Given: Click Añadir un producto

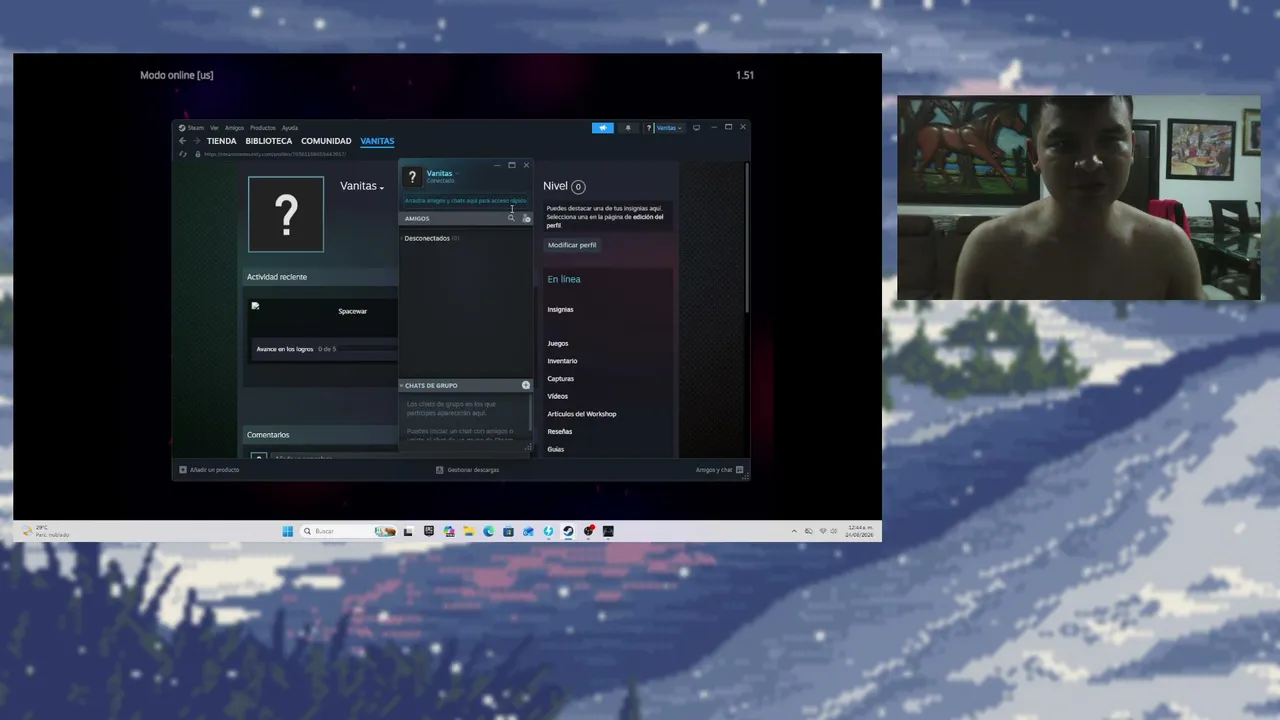Looking at the screenshot, I should pos(209,470).
